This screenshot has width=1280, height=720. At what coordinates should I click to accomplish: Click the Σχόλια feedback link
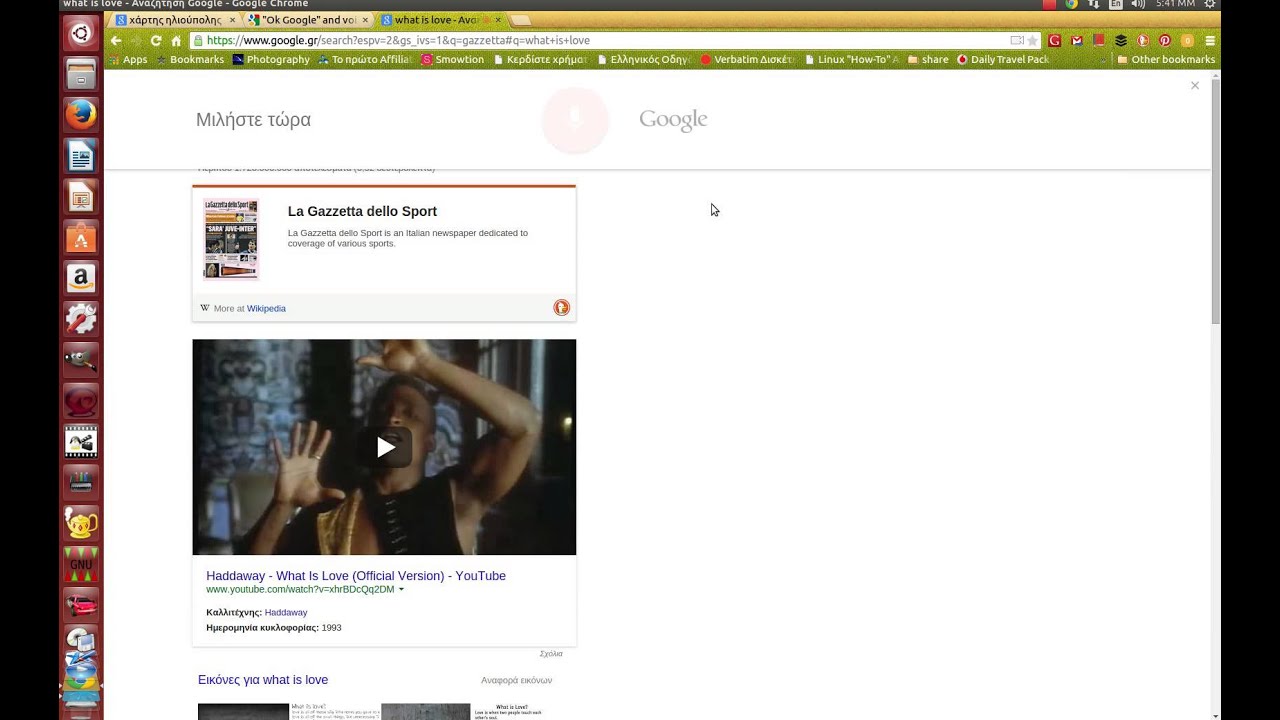click(551, 654)
